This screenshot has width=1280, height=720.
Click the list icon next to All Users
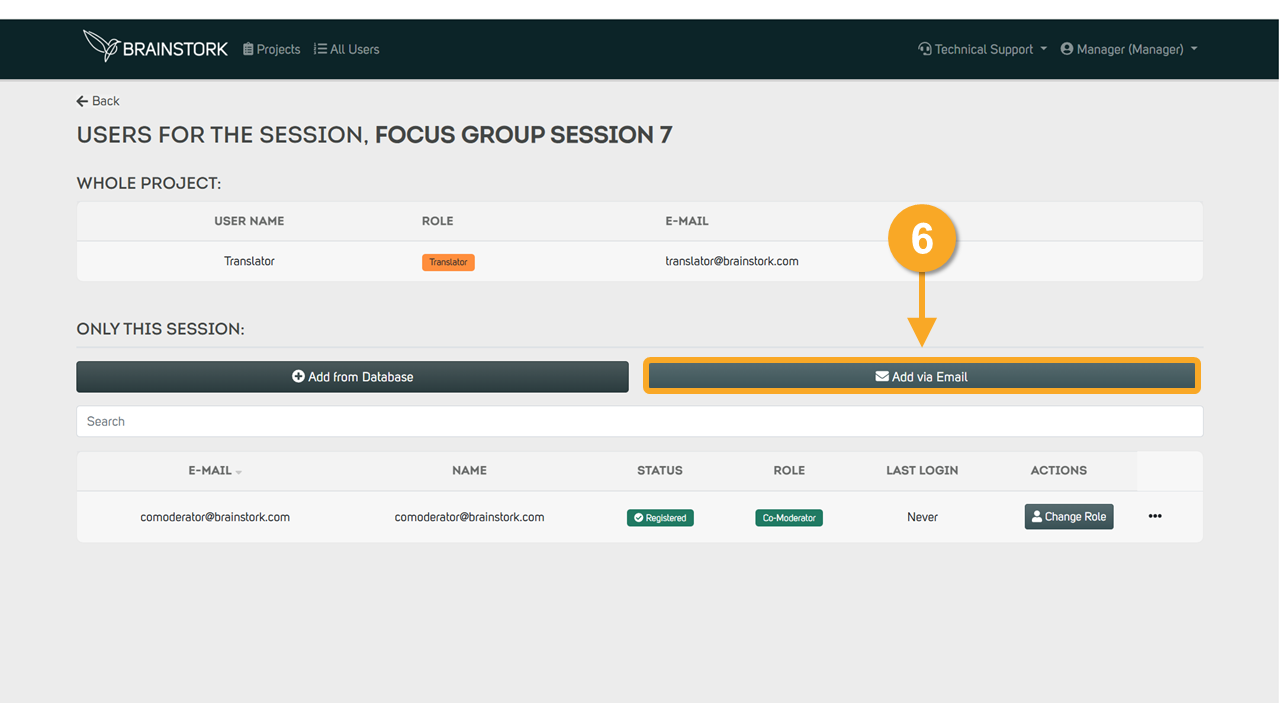tap(320, 49)
